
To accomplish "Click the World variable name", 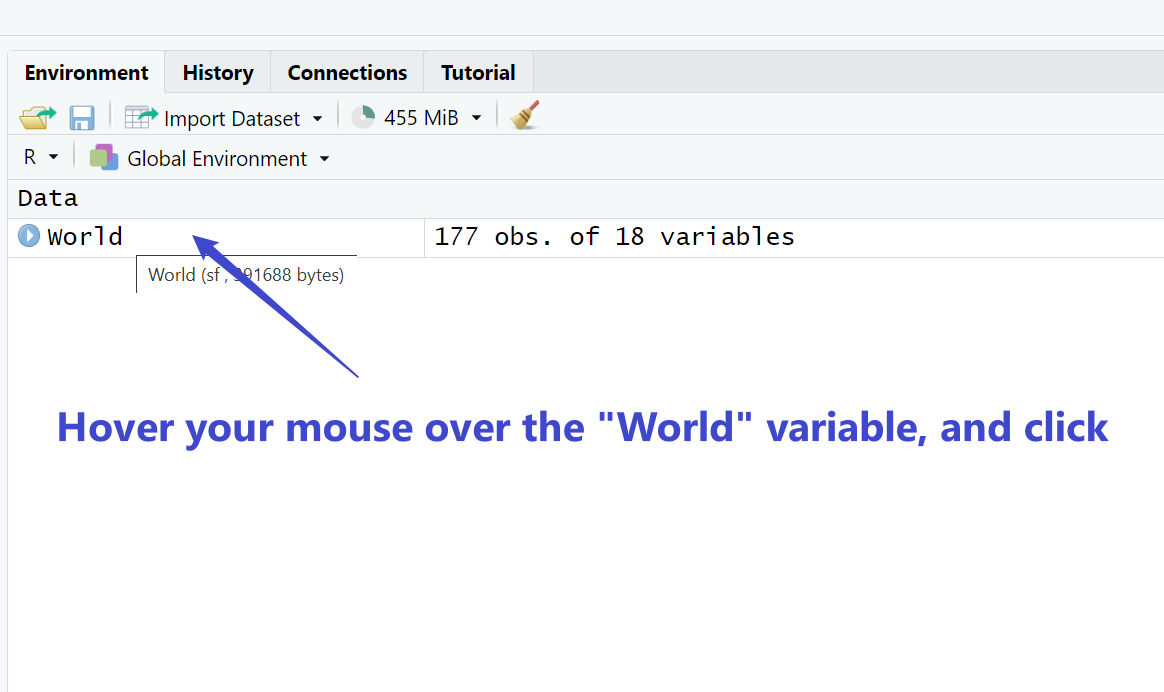I will click(x=85, y=237).
